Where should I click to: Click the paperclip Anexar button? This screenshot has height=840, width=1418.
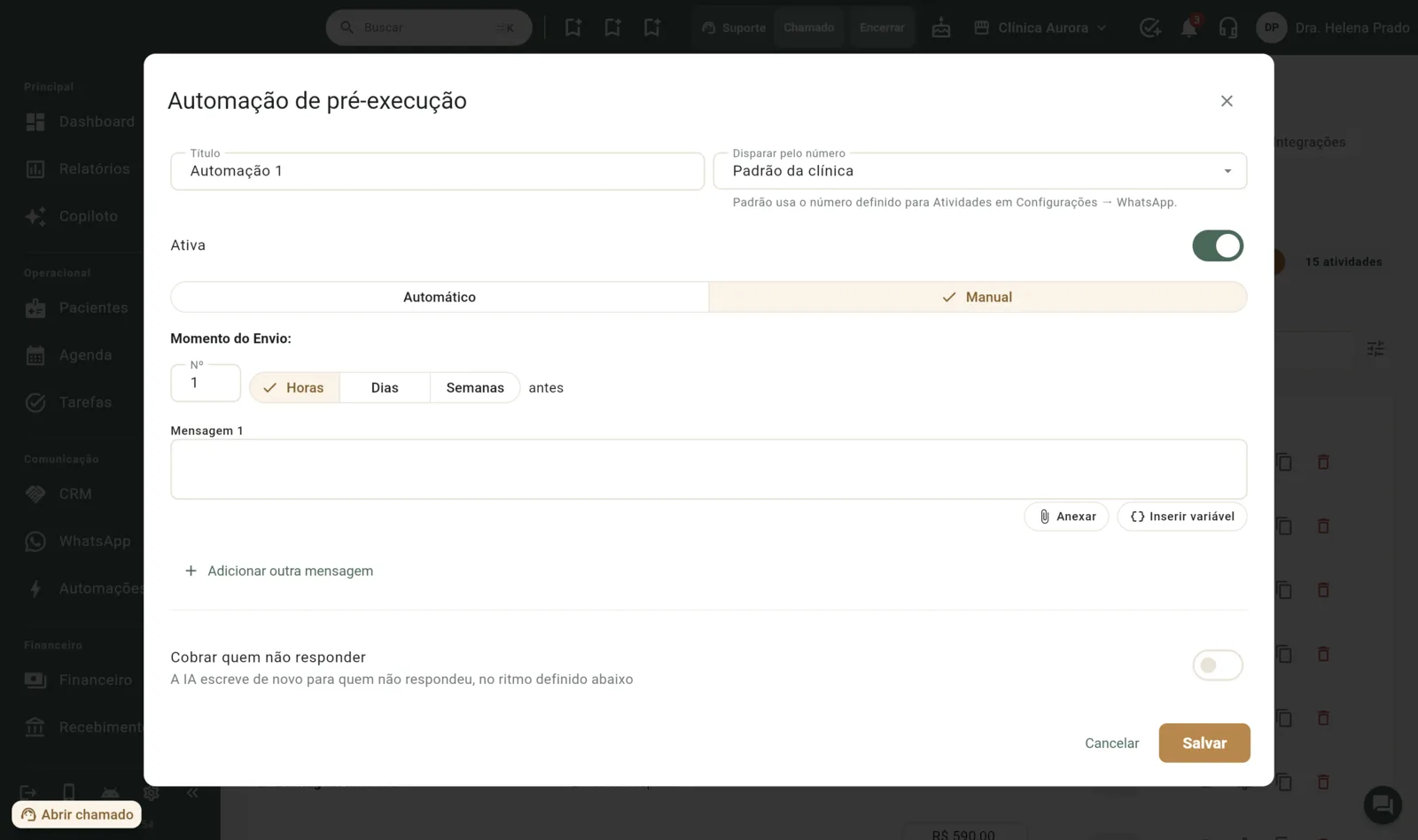click(x=1066, y=517)
